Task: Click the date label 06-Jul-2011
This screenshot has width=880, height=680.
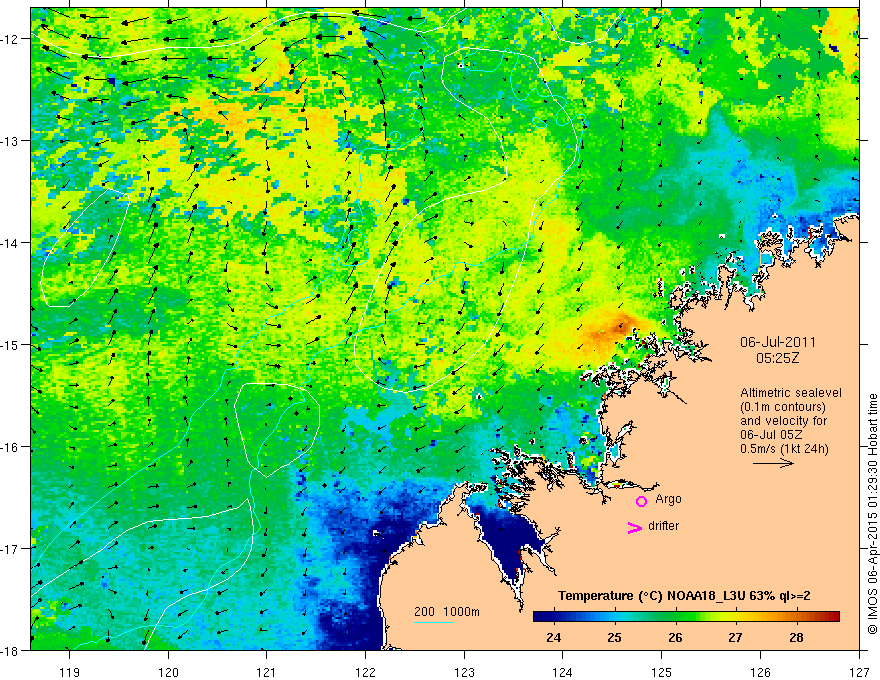Action: [x=778, y=342]
